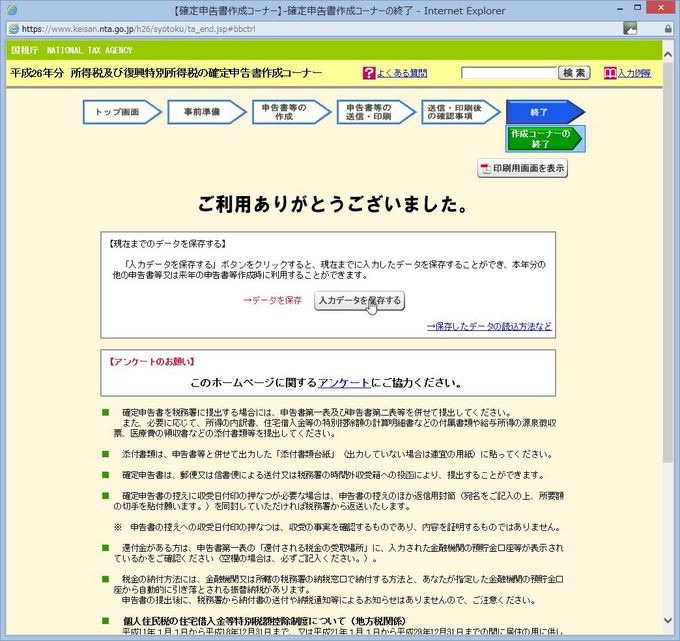Click the red book icon for 入力例
The width and height of the screenshot is (680, 641).
[x=610, y=73]
